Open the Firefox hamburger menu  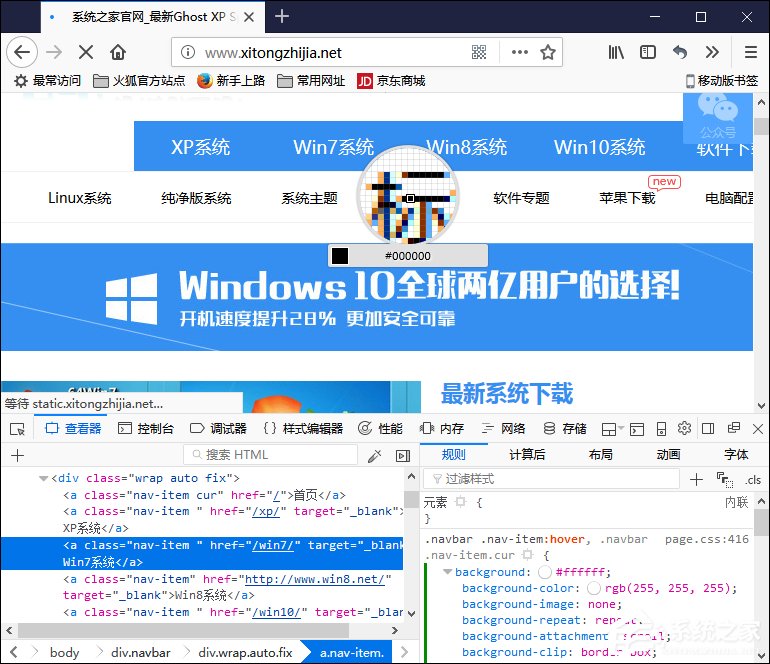point(750,53)
